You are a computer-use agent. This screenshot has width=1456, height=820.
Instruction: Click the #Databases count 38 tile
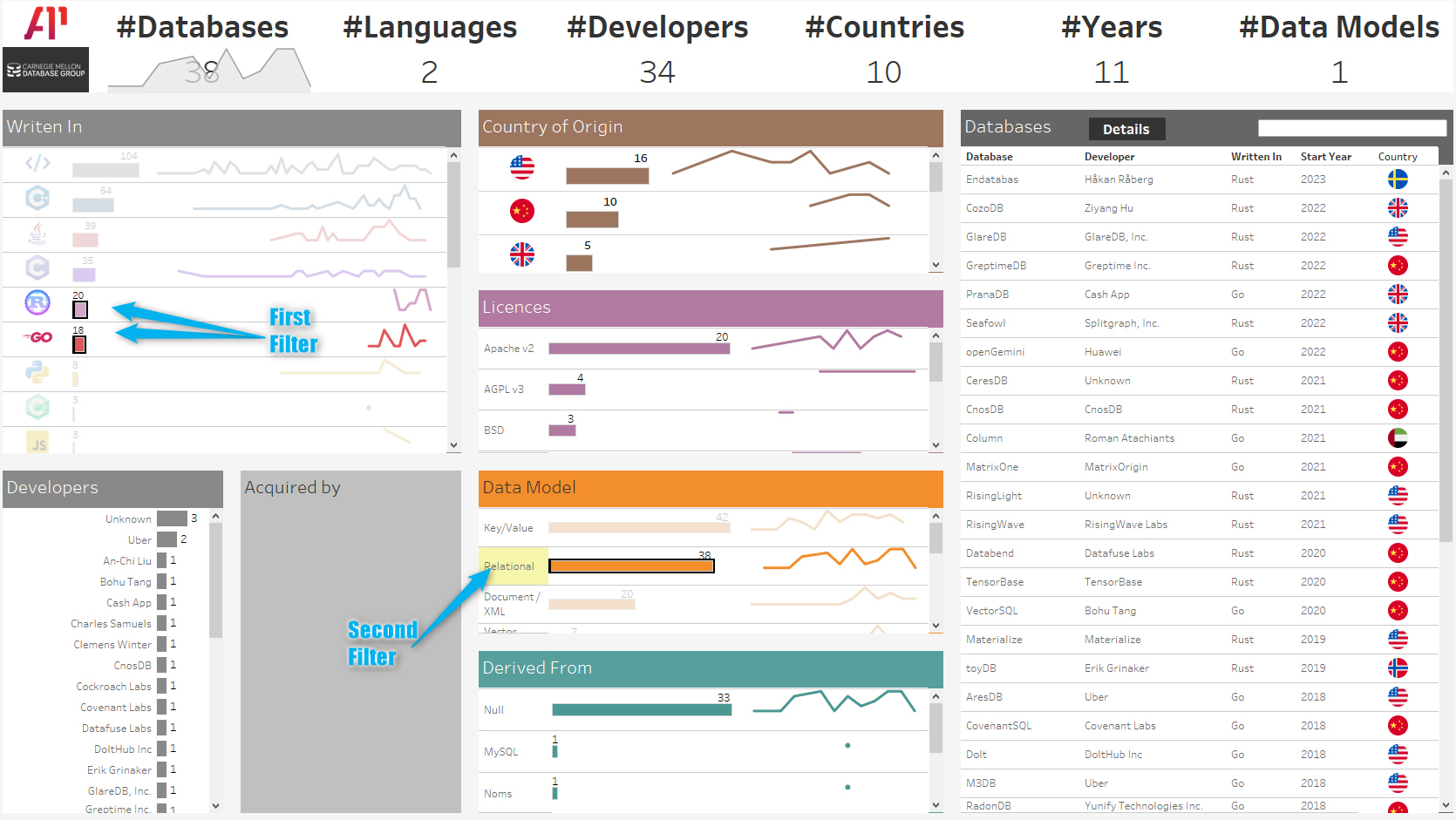(202, 71)
